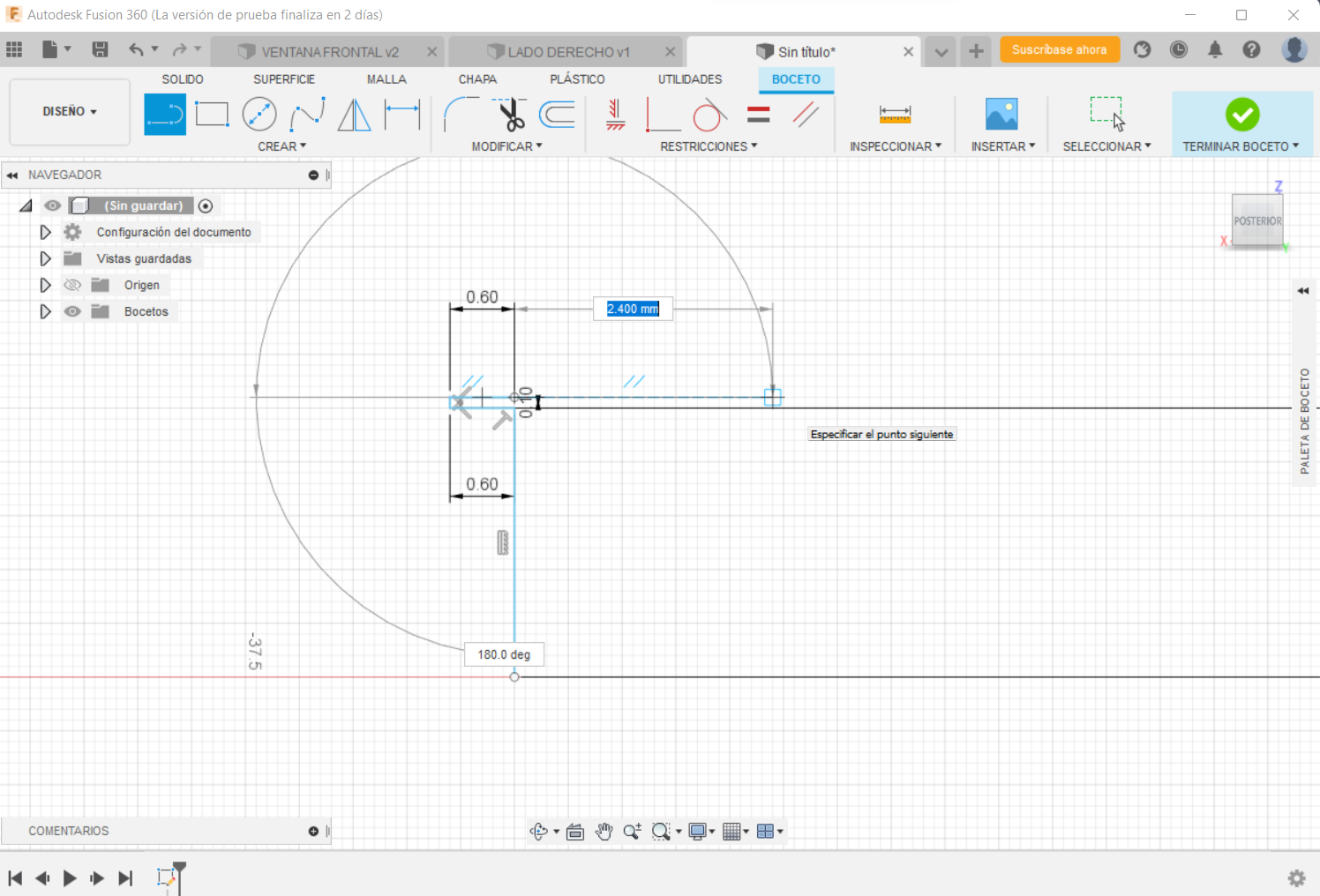
Task: Click the POSTERIOR face of the ViewCube
Action: point(1257,220)
